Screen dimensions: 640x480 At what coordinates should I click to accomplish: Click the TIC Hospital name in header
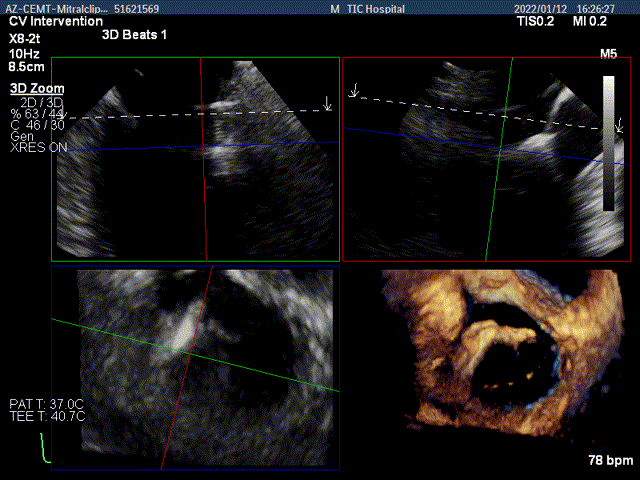point(376,8)
